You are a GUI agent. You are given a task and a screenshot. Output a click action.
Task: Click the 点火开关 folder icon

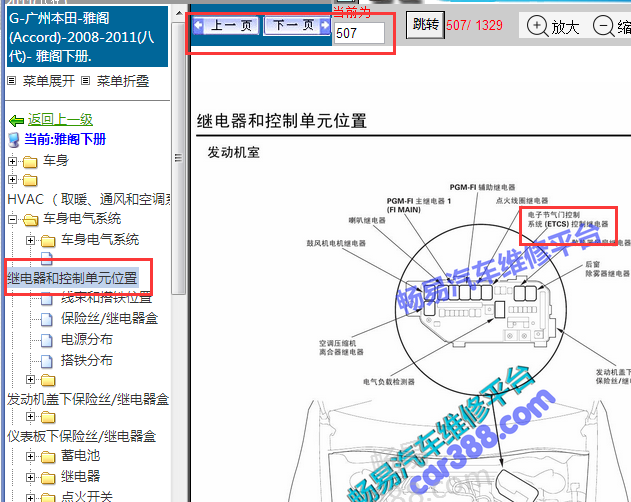point(48,498)
